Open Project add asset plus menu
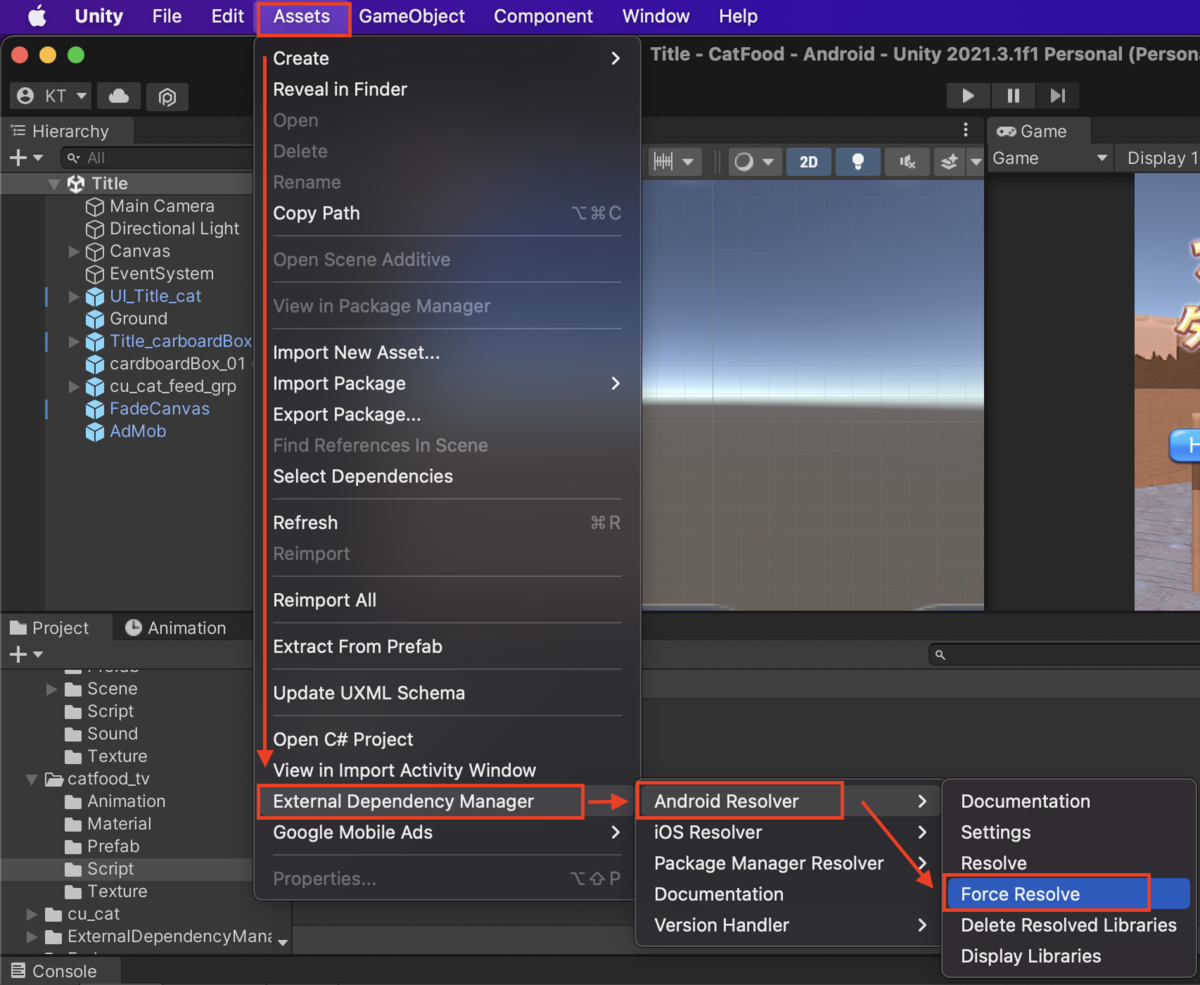The image size is (1200, 985). pos(26,654)
